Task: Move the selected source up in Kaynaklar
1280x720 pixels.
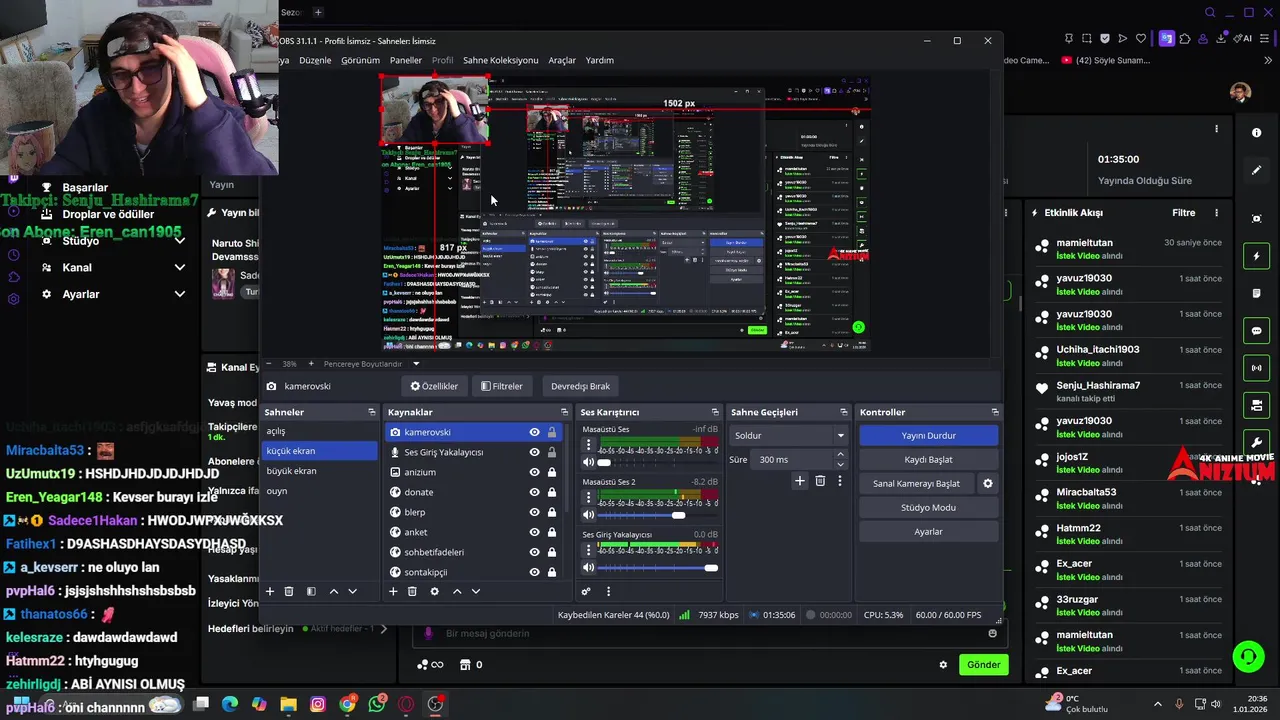Action: click(457, 591)
